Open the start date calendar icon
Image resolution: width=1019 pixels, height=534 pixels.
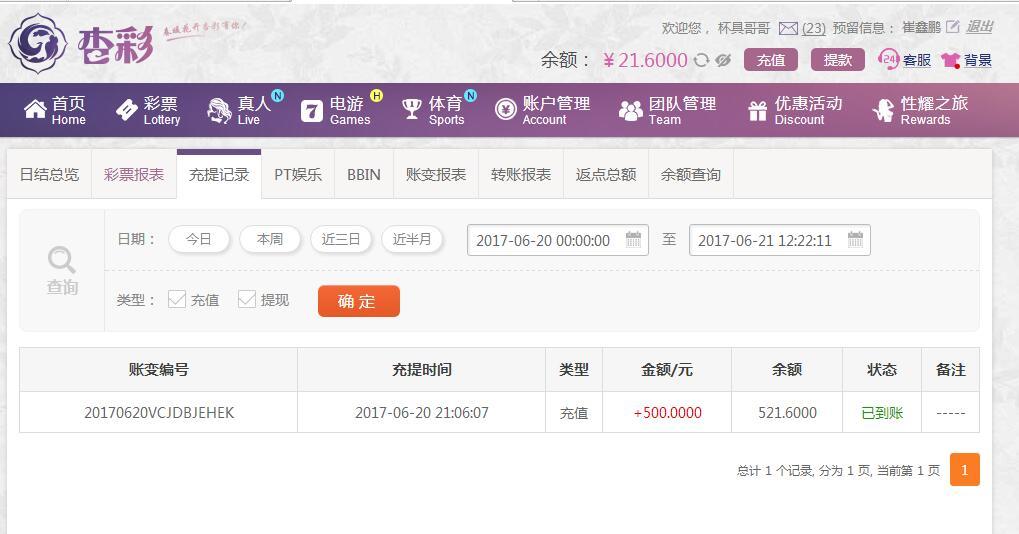point(633,239)
